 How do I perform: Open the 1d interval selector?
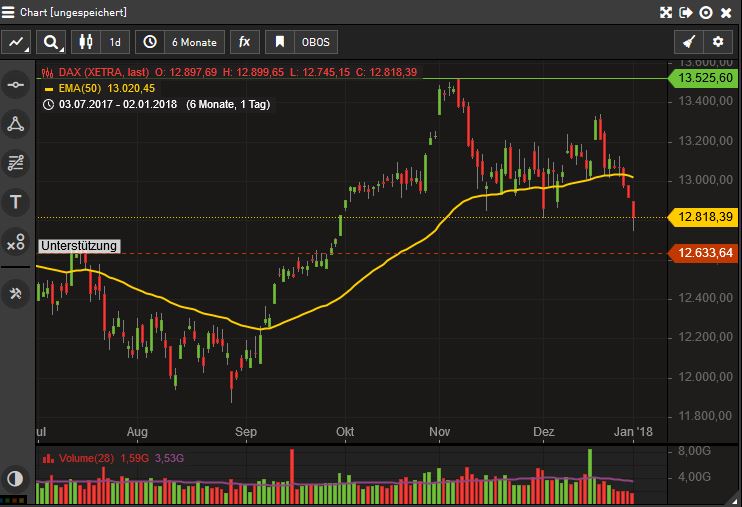point(115,42)
